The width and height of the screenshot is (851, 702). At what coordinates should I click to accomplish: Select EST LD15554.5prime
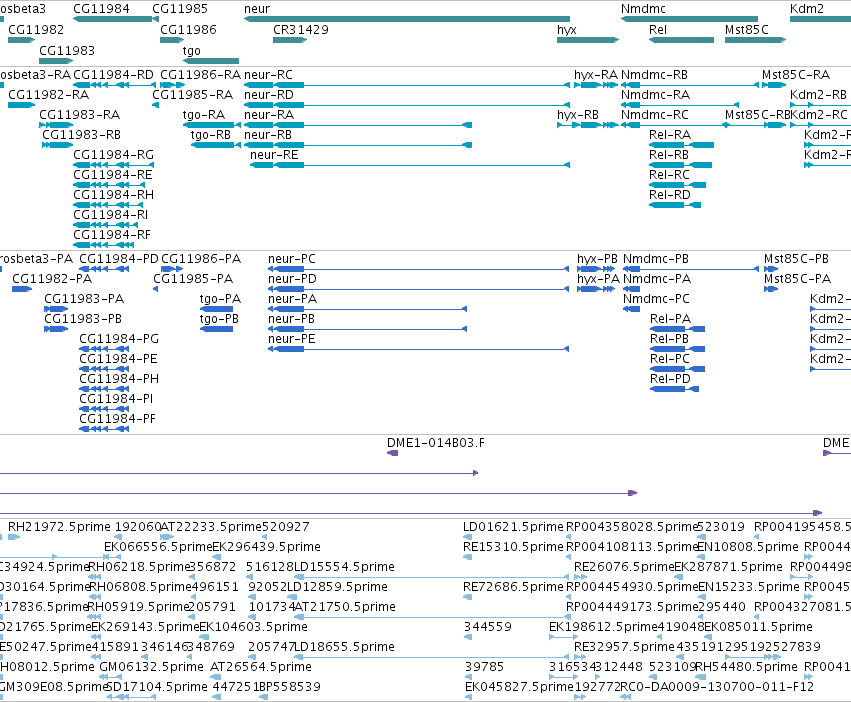pyautogui.click(x=432, y=577)
